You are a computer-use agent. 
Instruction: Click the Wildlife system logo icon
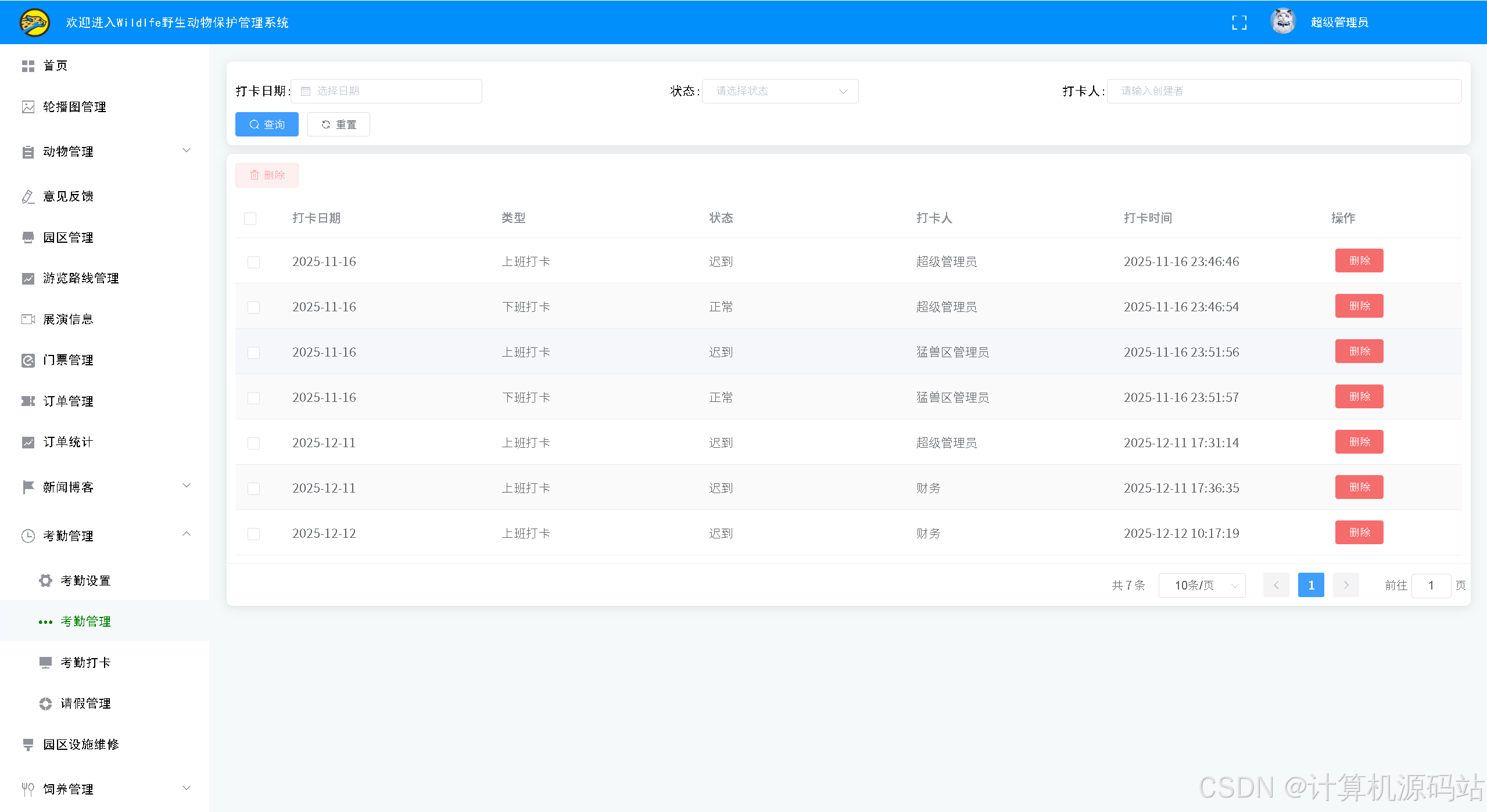click(x=35, y=23)
